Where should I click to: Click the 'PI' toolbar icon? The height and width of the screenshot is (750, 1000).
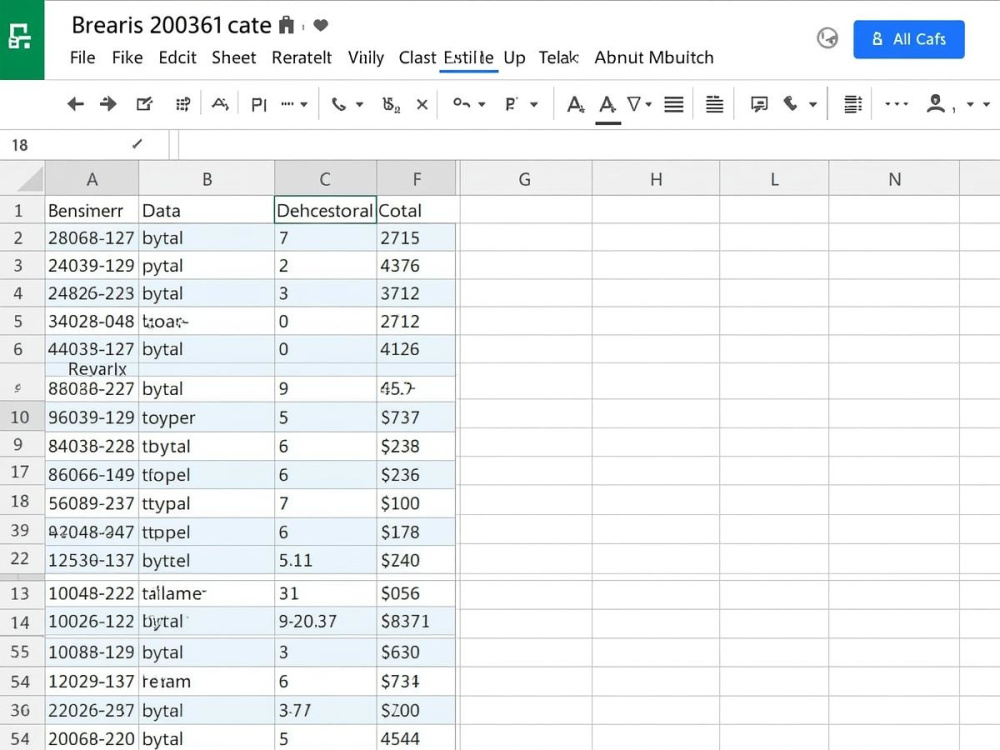[258, 105]
